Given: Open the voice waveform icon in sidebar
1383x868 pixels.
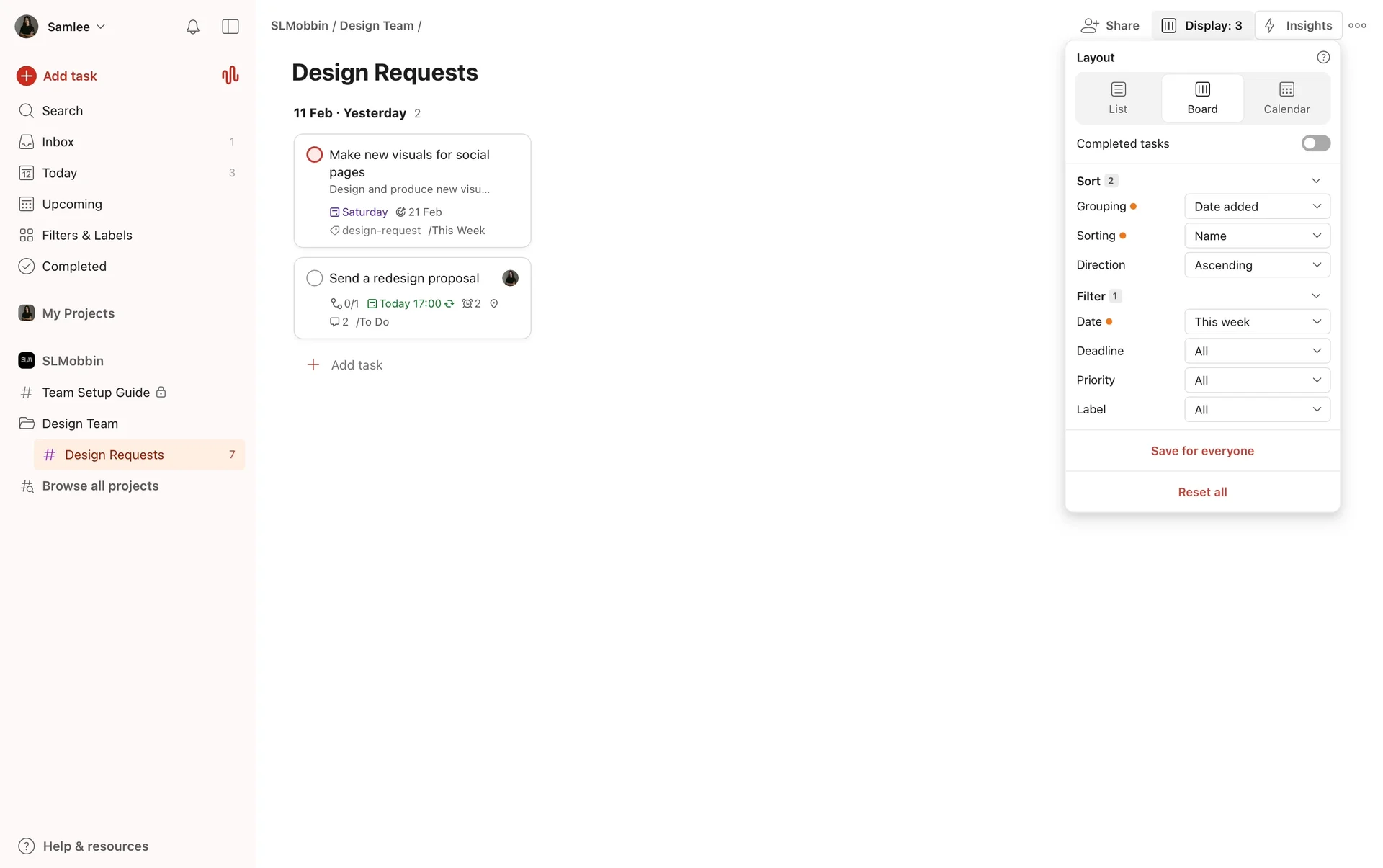Looking at the screenshot, I should point(230,75).
